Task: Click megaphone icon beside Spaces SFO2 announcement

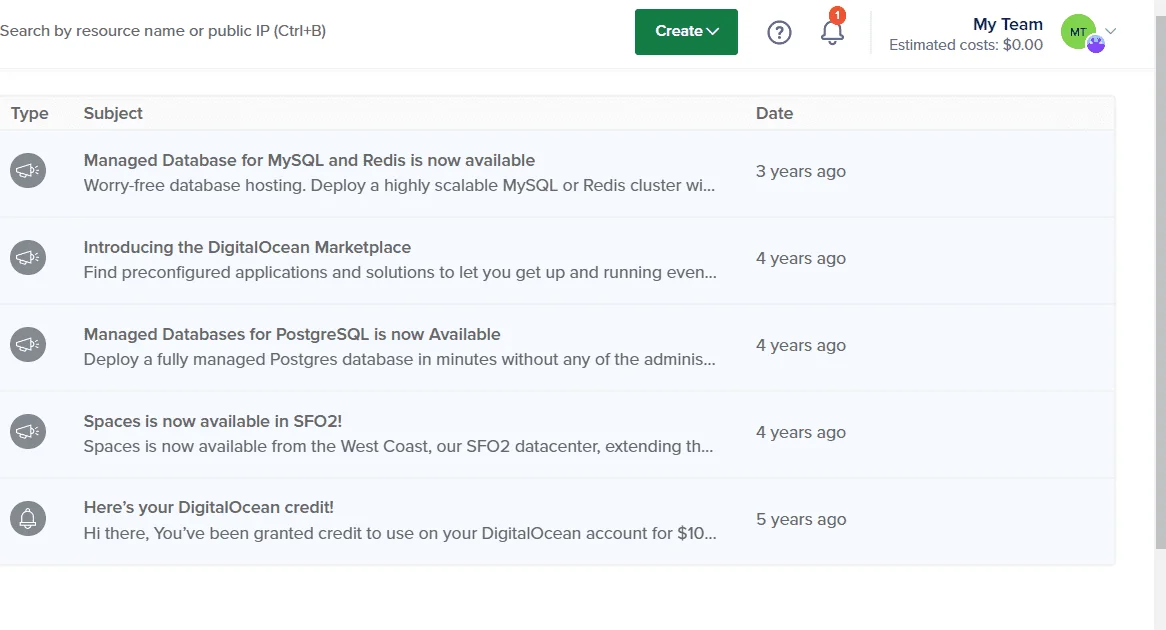Action: [28, 431]
